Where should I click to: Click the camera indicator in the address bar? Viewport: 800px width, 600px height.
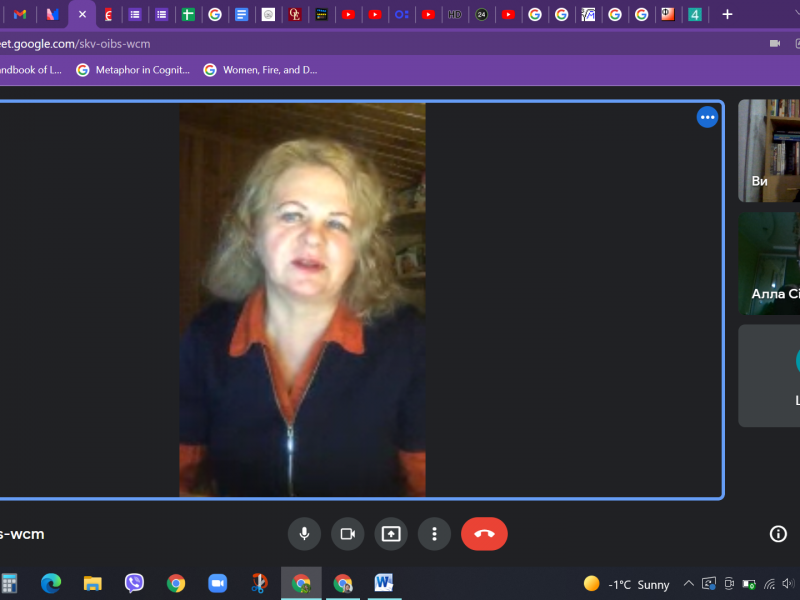click(x=774, y=44)
